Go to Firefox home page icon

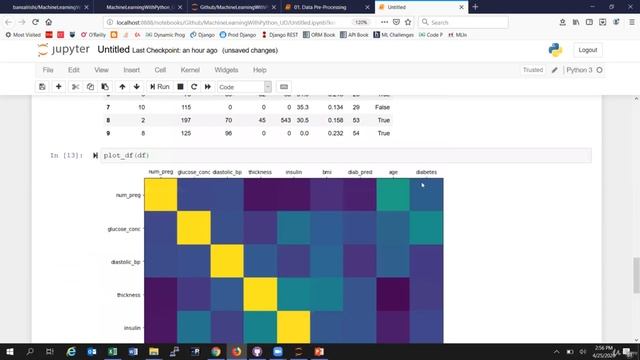[49, 22]
